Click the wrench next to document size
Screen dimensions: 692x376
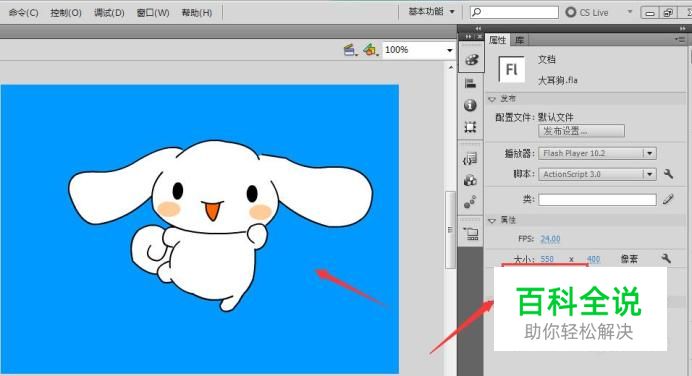[666, 258]
